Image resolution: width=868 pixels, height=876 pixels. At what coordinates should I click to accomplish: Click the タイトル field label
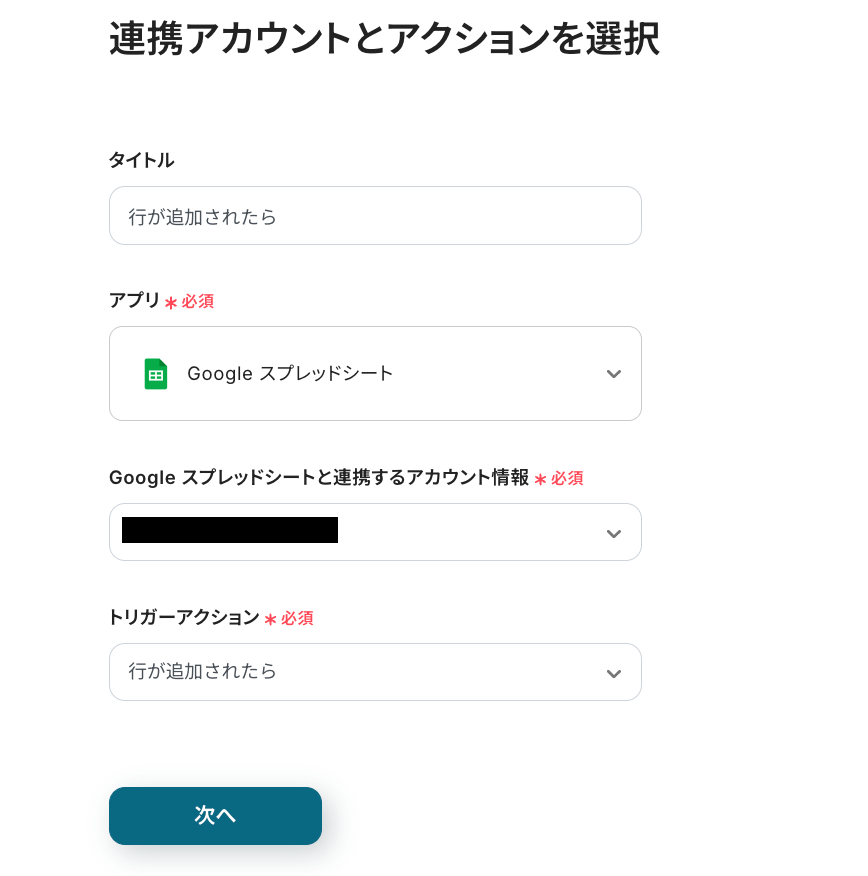point(141,160)
